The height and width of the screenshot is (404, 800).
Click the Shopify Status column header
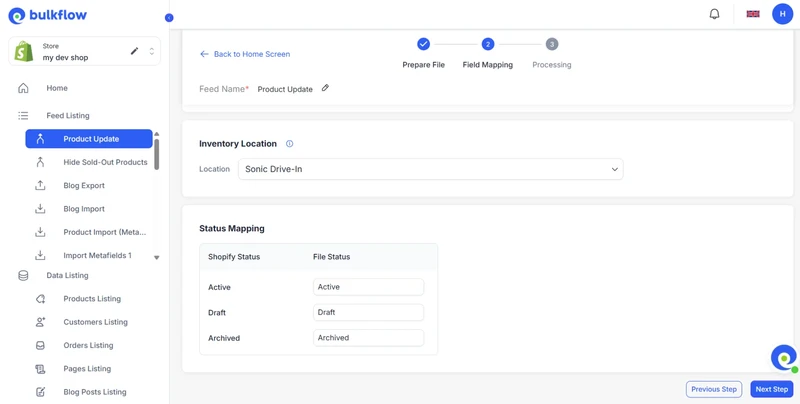234,257
